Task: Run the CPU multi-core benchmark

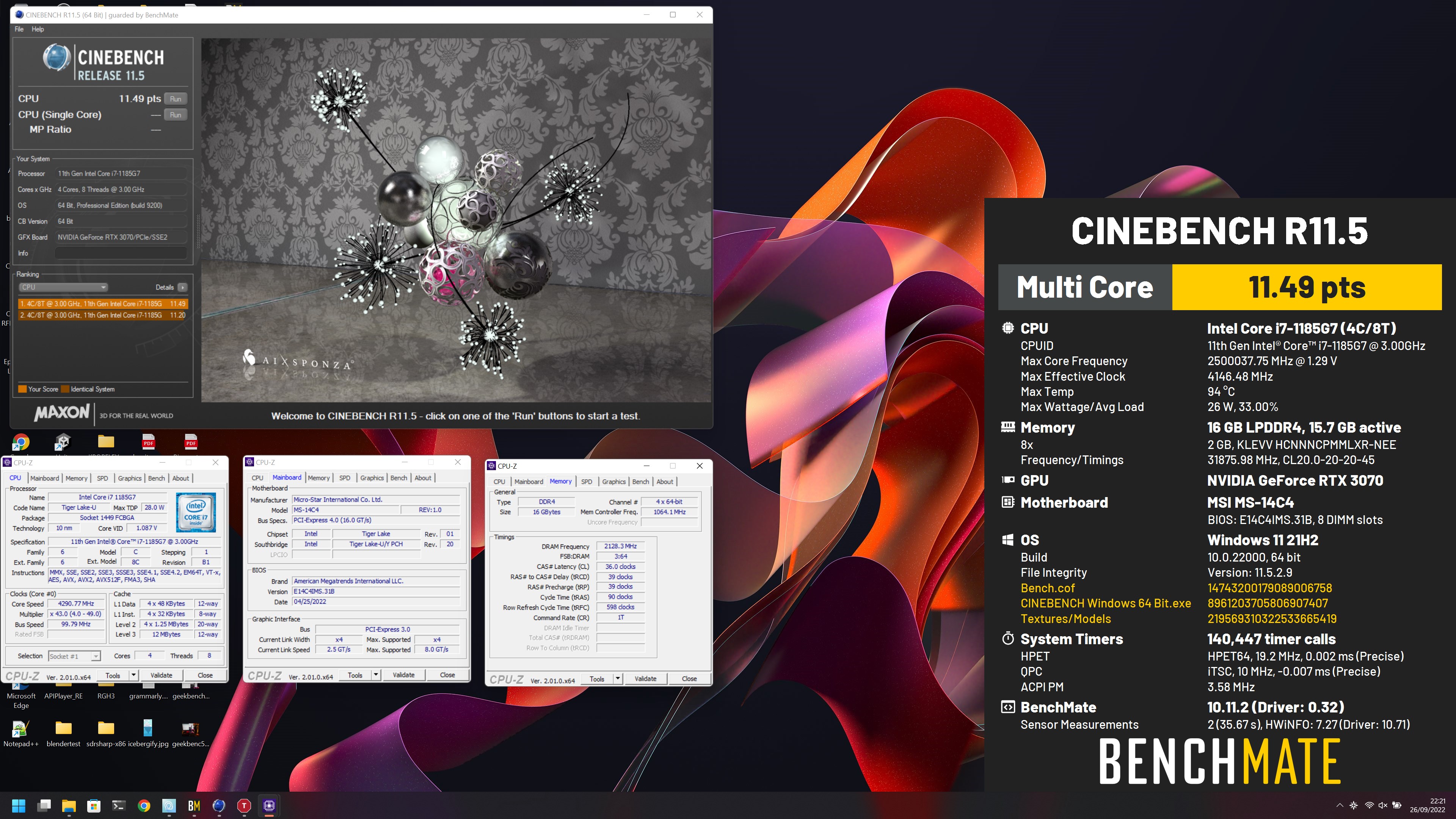Action: coord(176,99)
